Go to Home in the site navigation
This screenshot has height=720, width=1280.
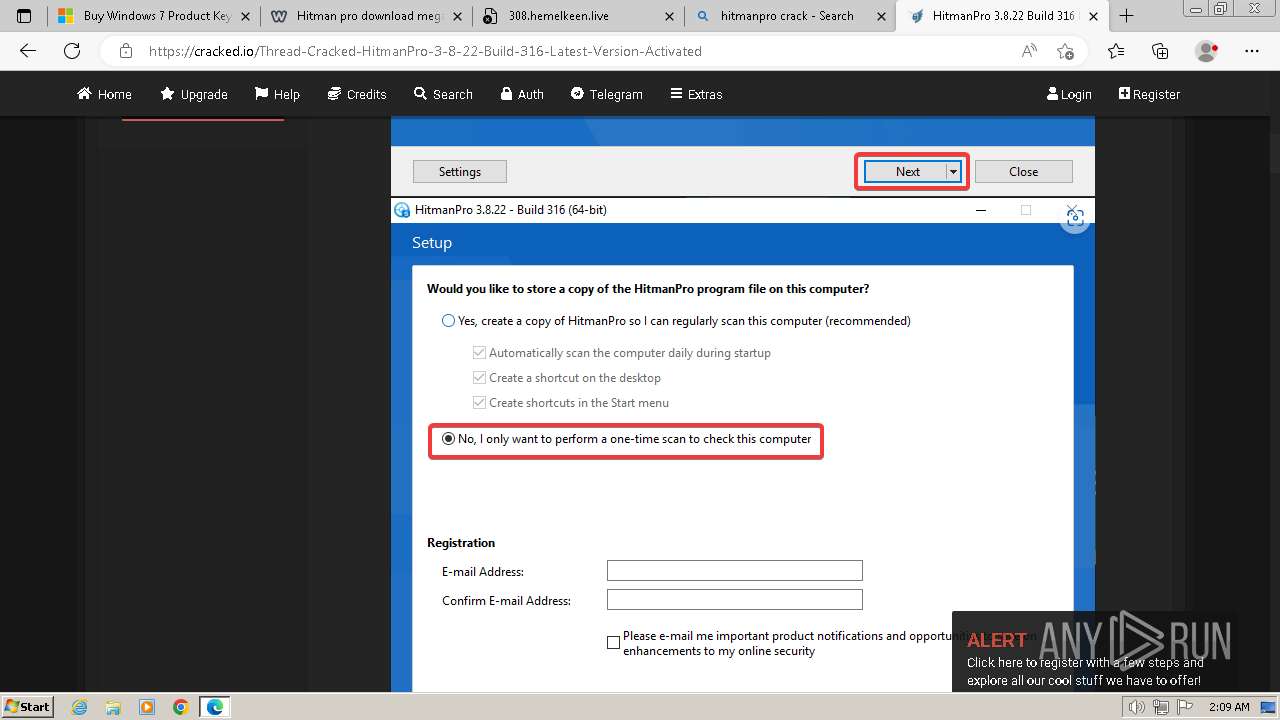[x=105, y=94]
